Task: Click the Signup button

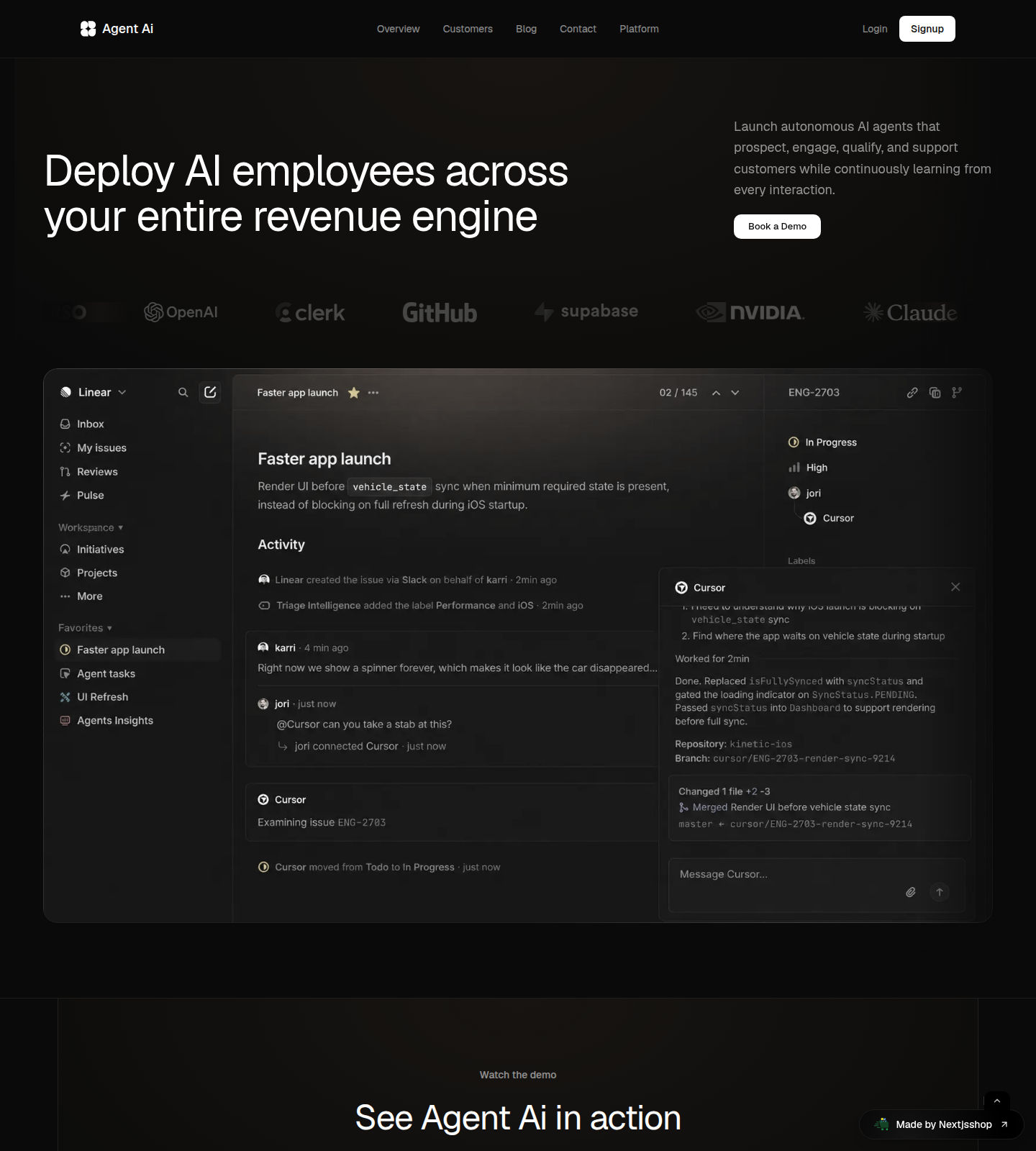Action: (x=927, y=29)
